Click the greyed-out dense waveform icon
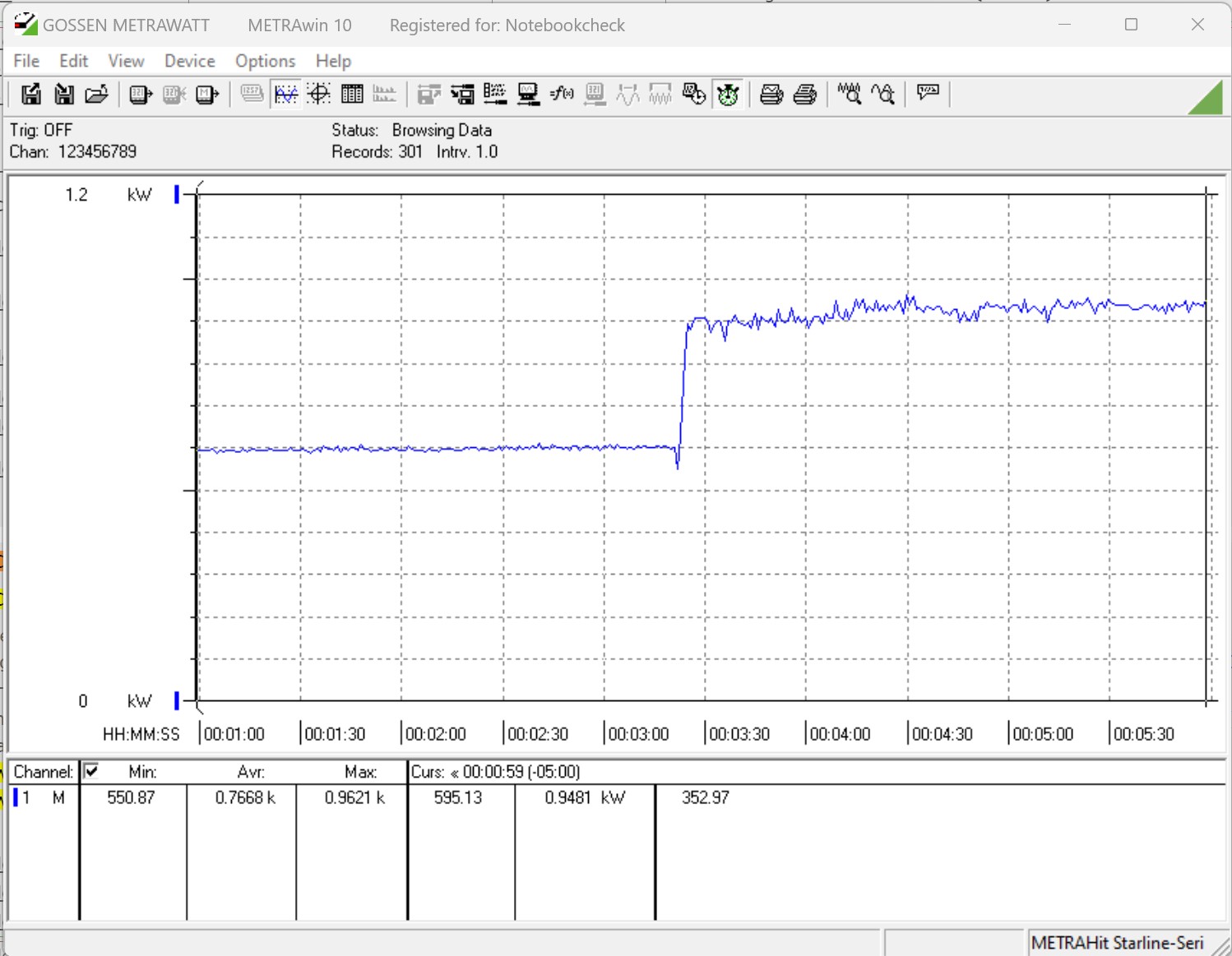Viewport: 1232px width, 956px height. 660,95
